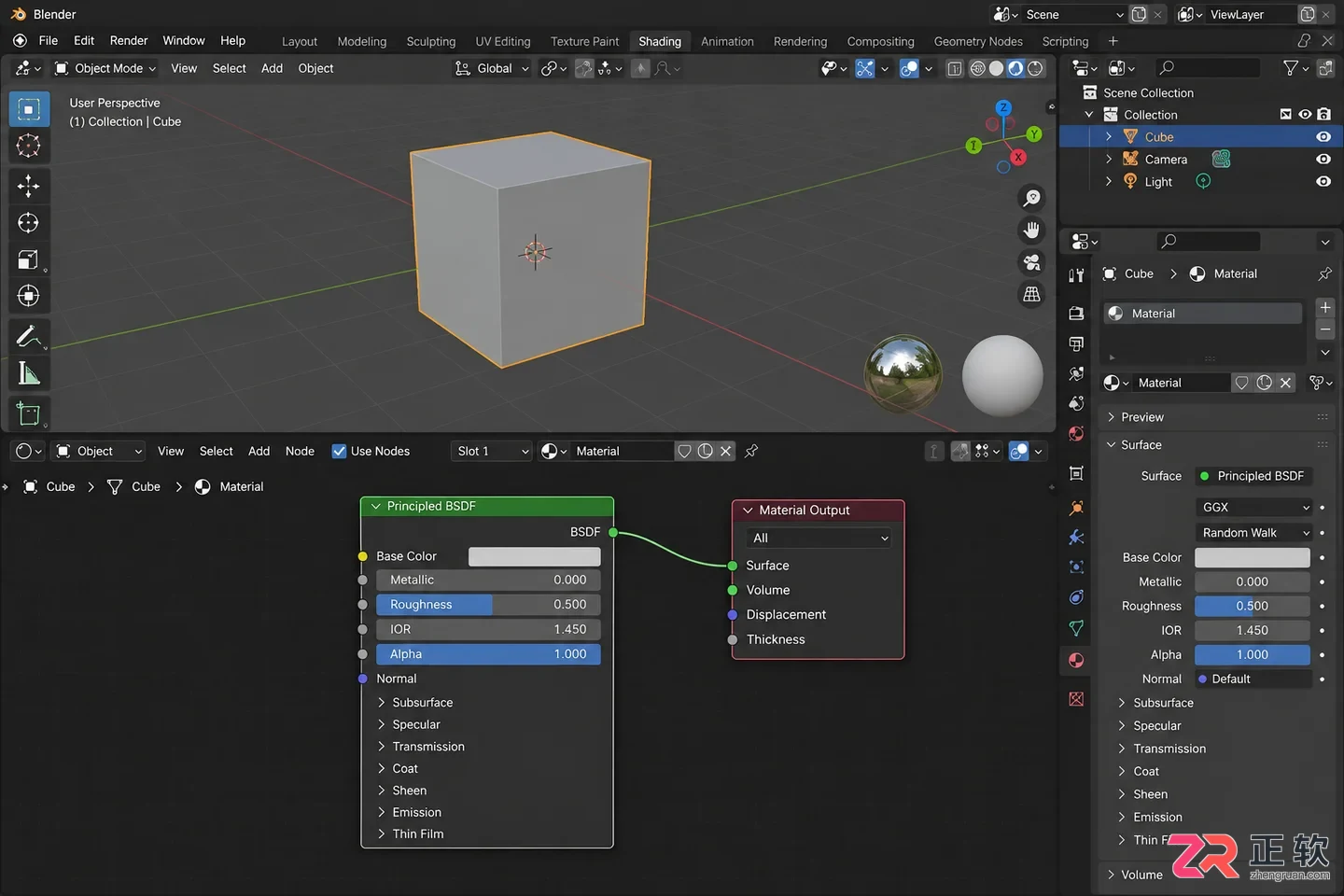Select the Select Box tool in viewport toolbar
The height and width of the screenshot is (896, 1344).
pos(29,109)
